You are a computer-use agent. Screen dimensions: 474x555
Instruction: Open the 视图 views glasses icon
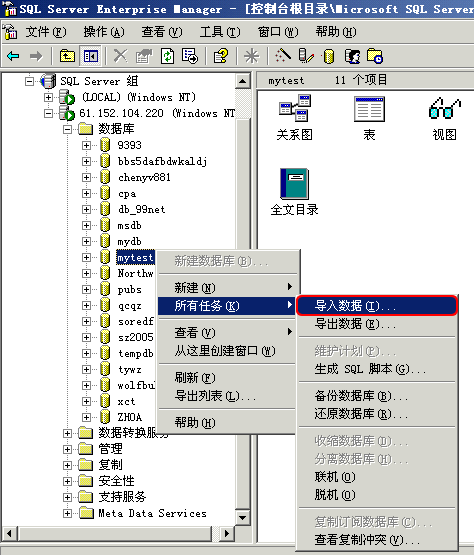click(x=445, y=119)
